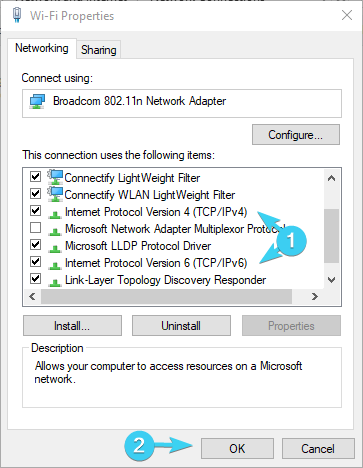Select 'Connectify WLAN LightWeight Filter' row text
Image resolution: width=363 pixels, height=468 pixels.
tap(150, 195)
